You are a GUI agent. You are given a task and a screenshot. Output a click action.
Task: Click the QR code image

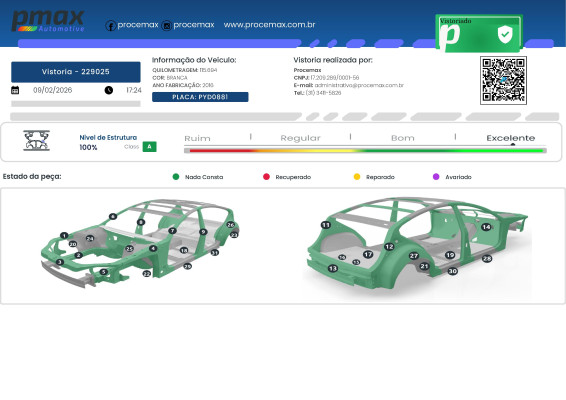coord(503,80)
